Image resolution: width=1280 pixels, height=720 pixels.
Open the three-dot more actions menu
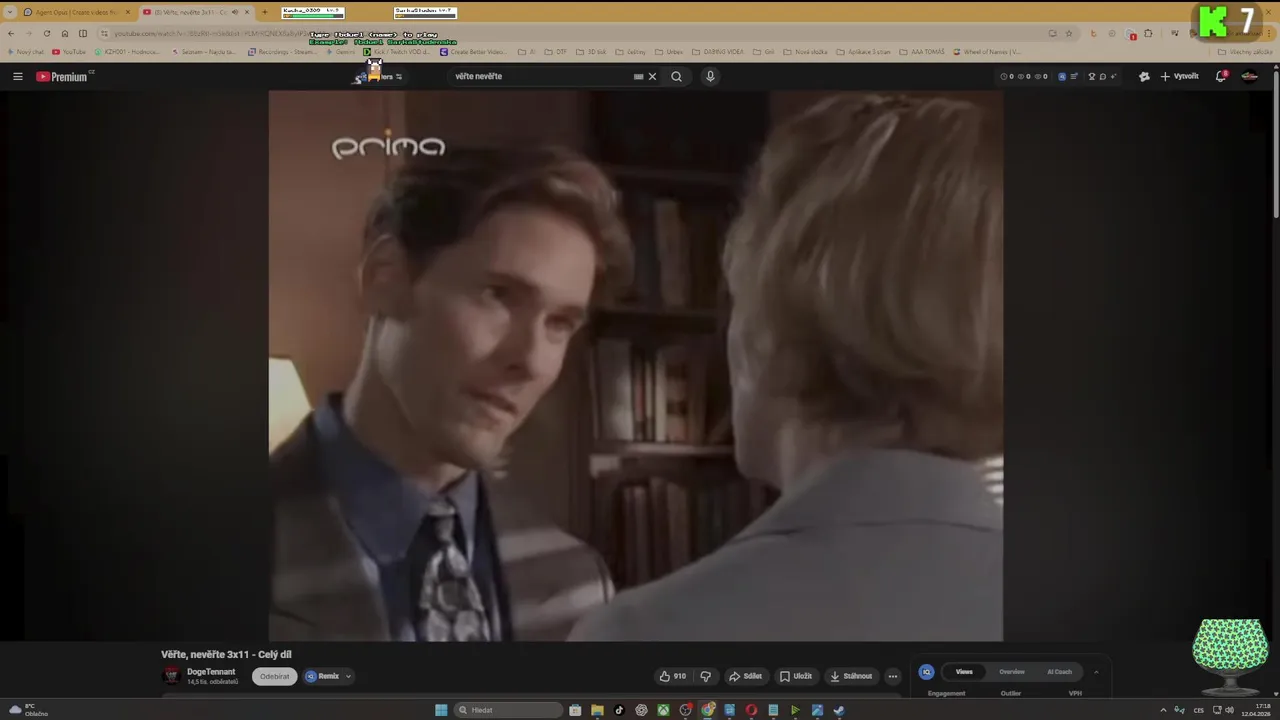(x=893, y=676)
